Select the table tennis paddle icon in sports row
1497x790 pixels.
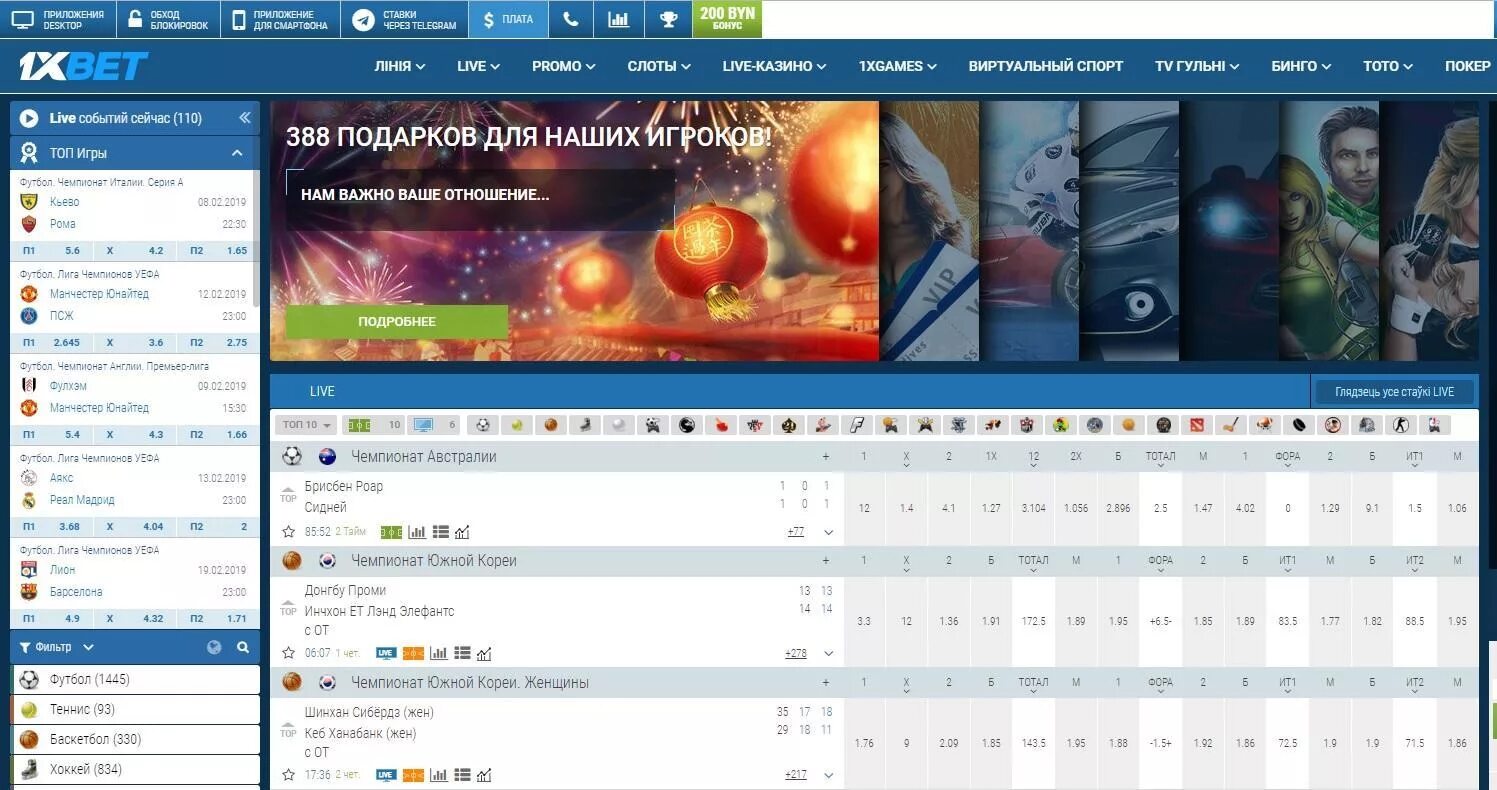721,425
